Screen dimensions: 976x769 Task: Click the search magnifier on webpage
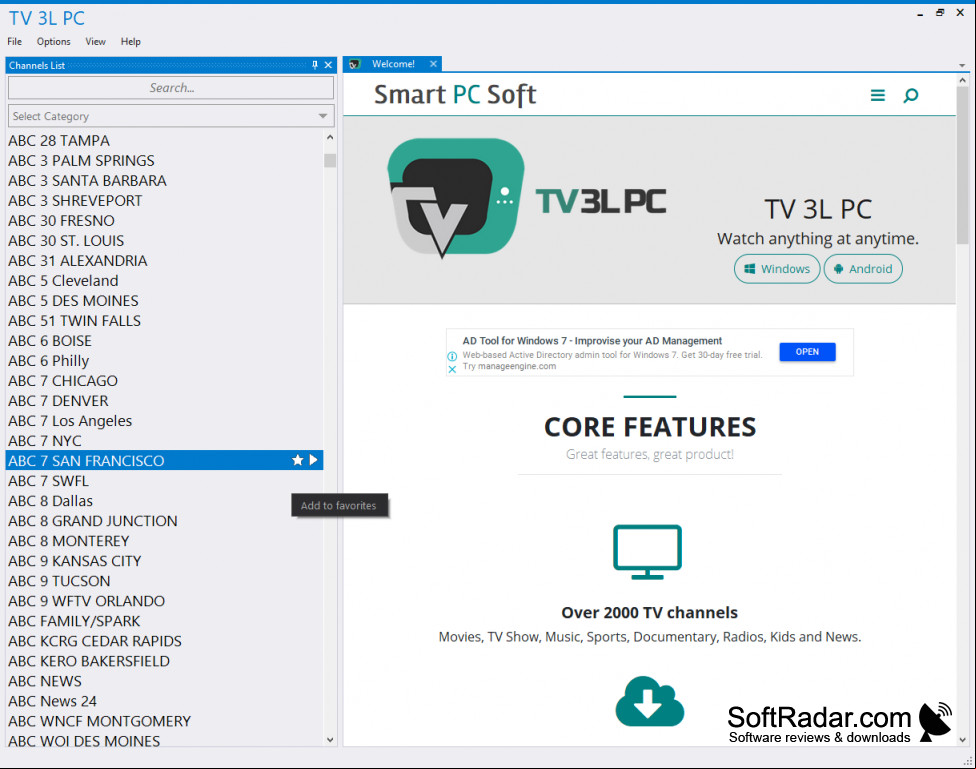[911, 95]
